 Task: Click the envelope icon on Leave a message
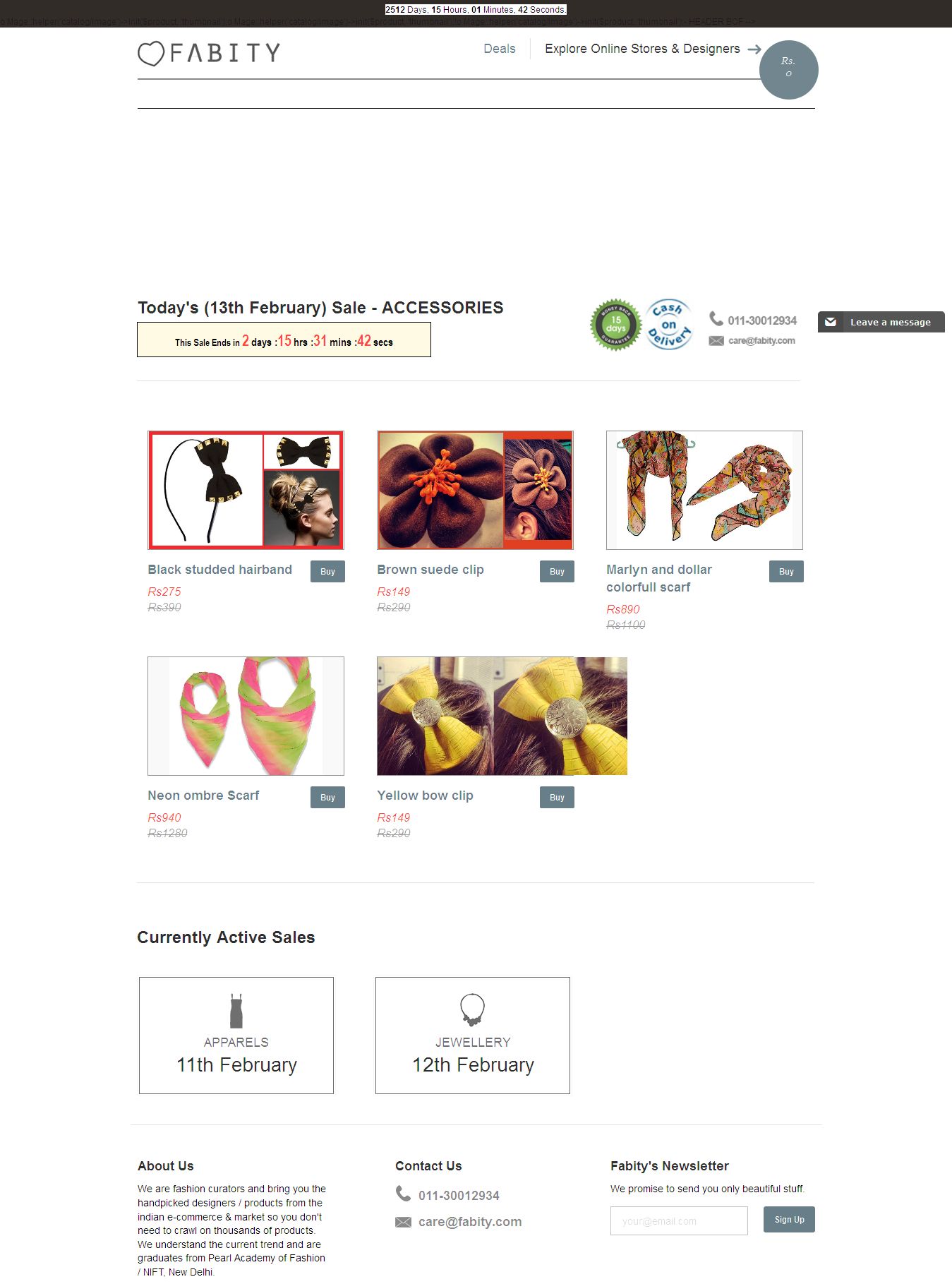pos(831,322)
